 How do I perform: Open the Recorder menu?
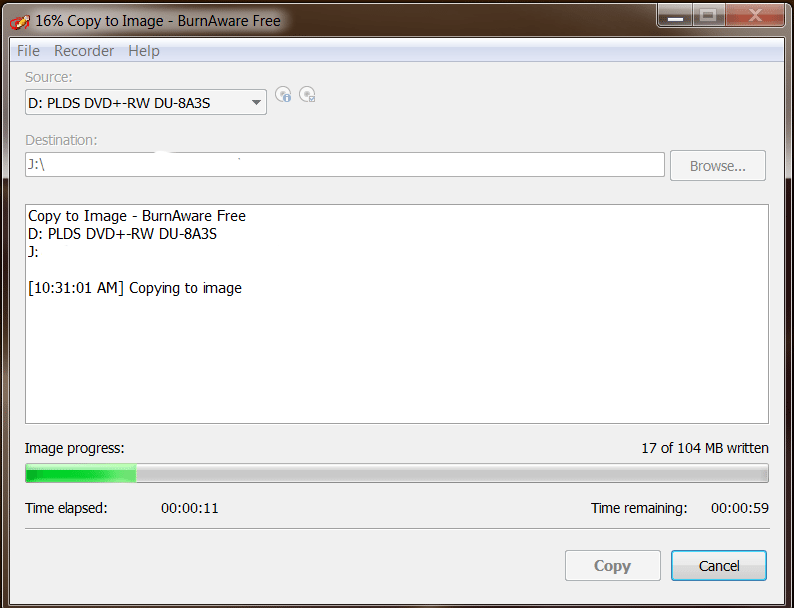84,51
